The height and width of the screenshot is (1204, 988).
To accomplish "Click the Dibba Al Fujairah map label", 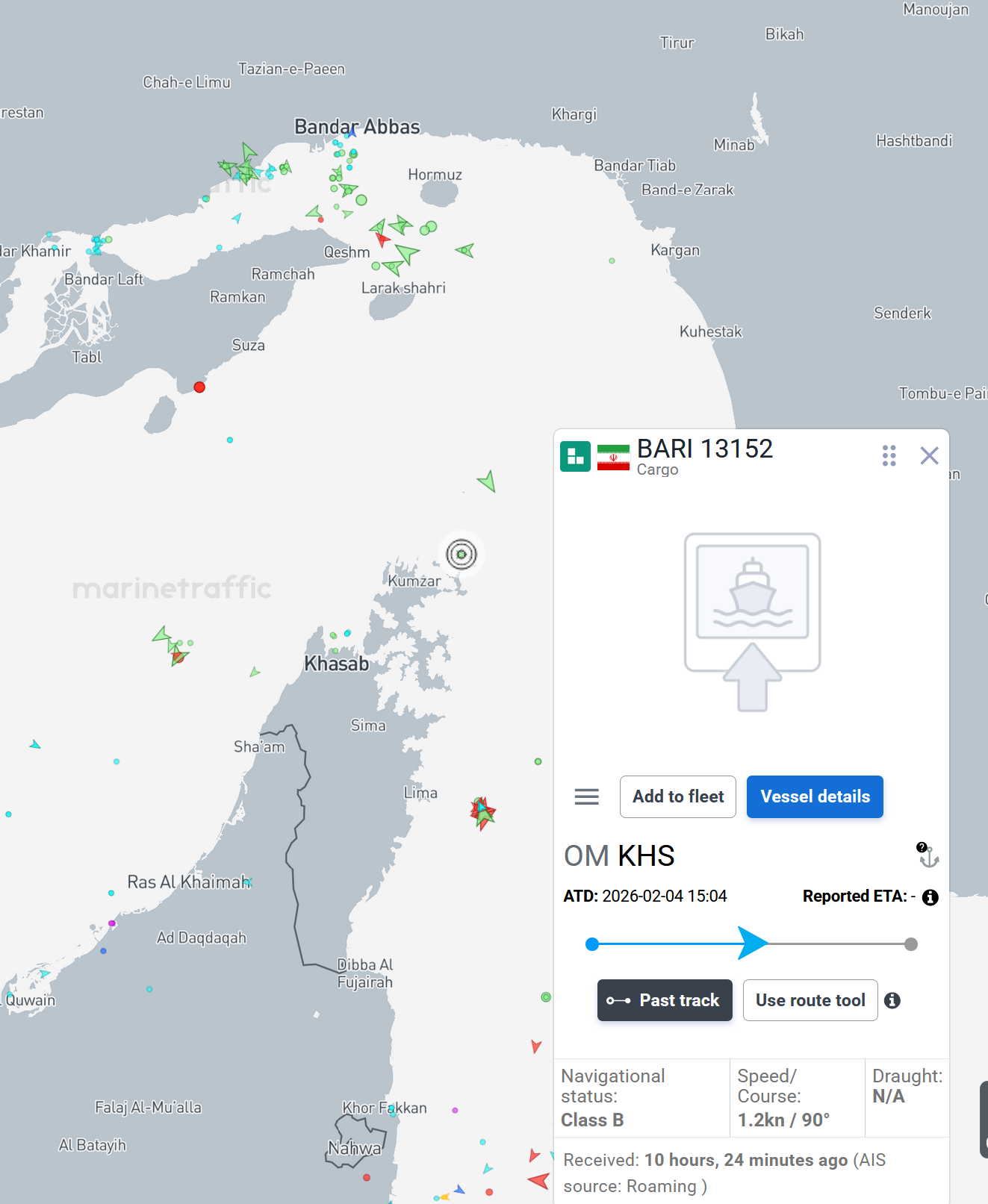I will [365, 973].
